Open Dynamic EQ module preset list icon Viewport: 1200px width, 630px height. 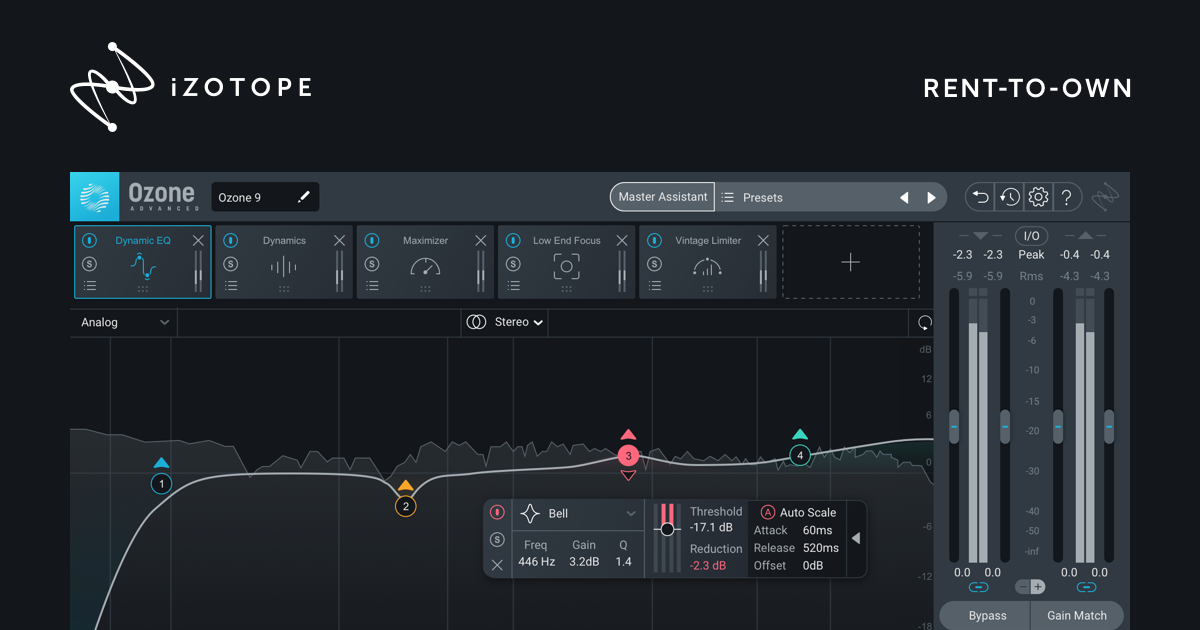click(90, 286)
